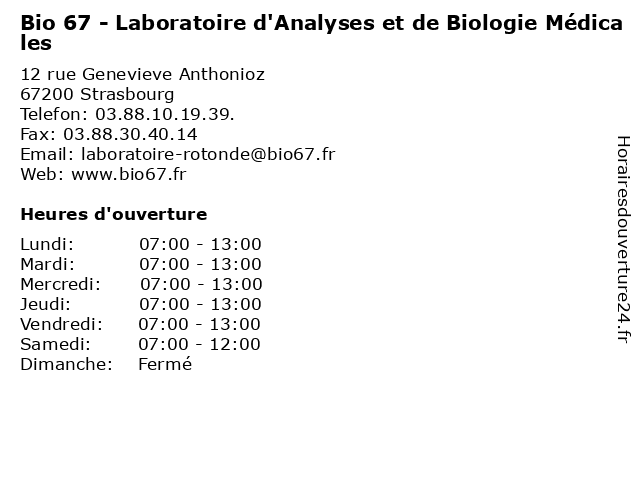Screen dimensions: 640x480
Task: Click the Mercredi day label
Action: coord(60,284)
